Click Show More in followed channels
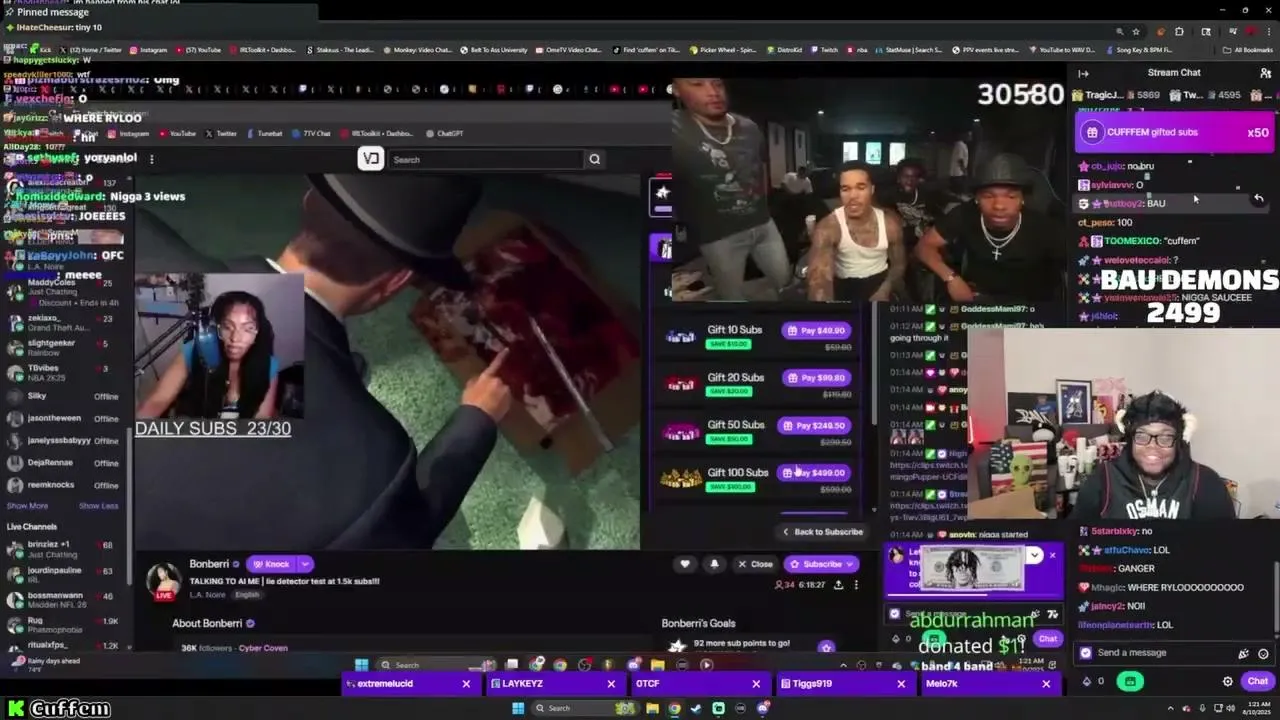Viewport: 1280px width, 720px height. click(27, 506)
